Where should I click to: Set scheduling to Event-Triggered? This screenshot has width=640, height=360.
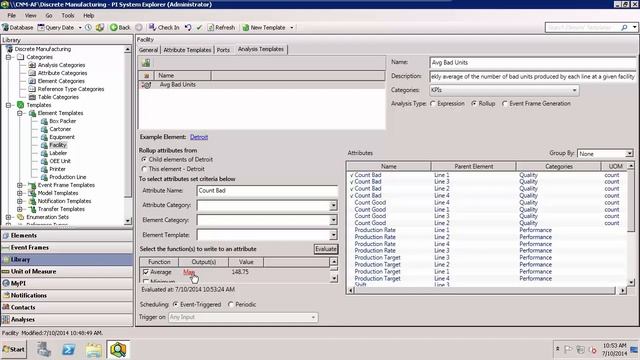pos(176,304)
